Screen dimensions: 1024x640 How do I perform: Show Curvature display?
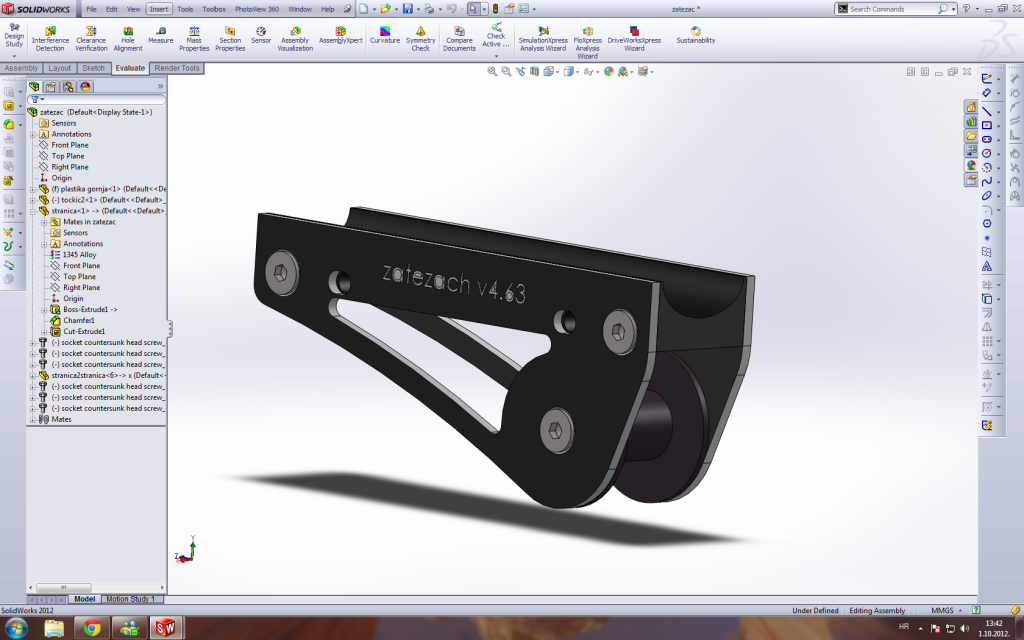[385, 35]
